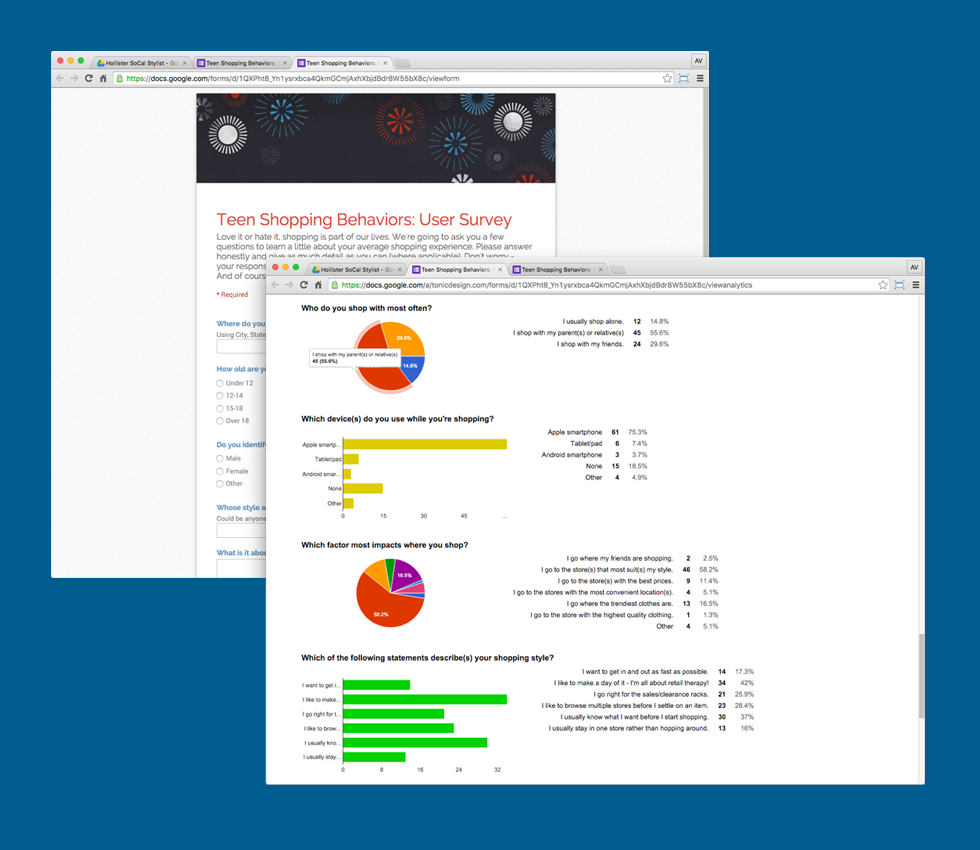Switch to last Teen Shopping Behaviors tab, rear window
Image resolution: width=980 pixels, height=850 pixels.
(x=340, y=63)
